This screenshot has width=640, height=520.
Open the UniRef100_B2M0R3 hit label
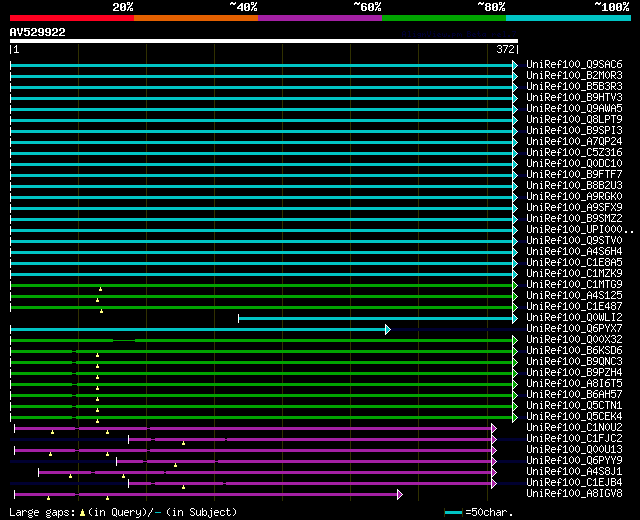tap(574, 76)
